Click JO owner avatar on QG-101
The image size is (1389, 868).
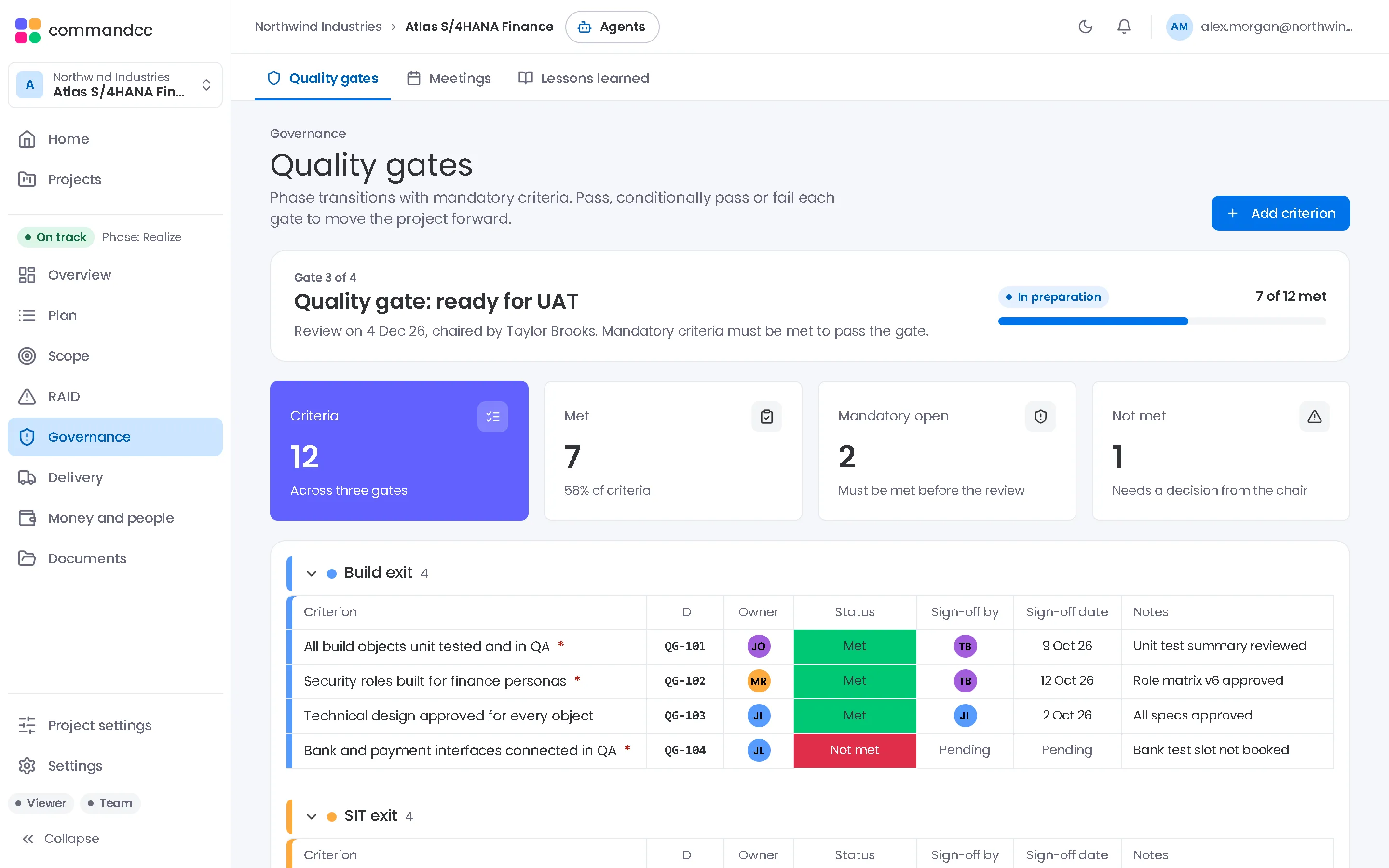click(x=759, y=646)
